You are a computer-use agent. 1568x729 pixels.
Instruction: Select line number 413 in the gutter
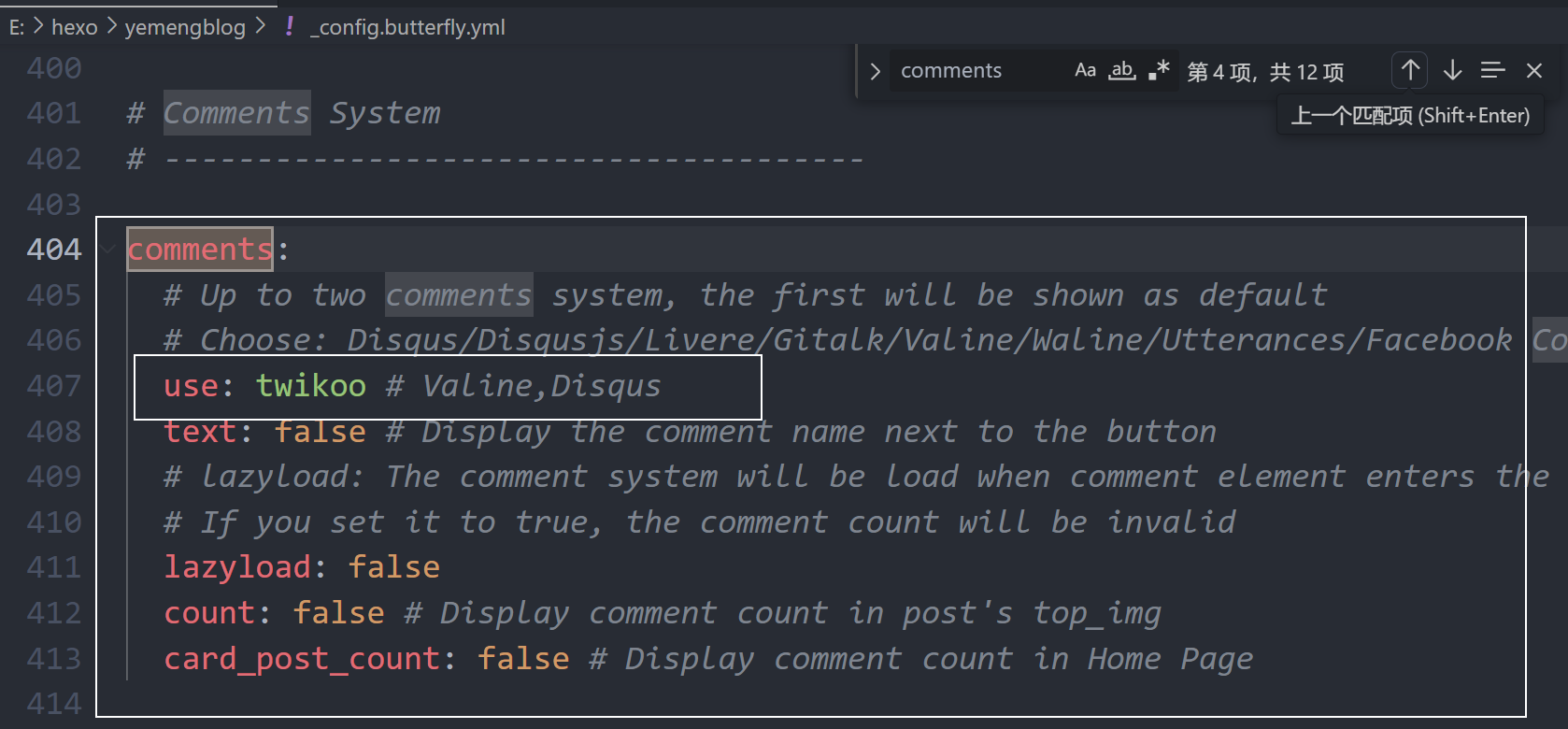(54, 659)
